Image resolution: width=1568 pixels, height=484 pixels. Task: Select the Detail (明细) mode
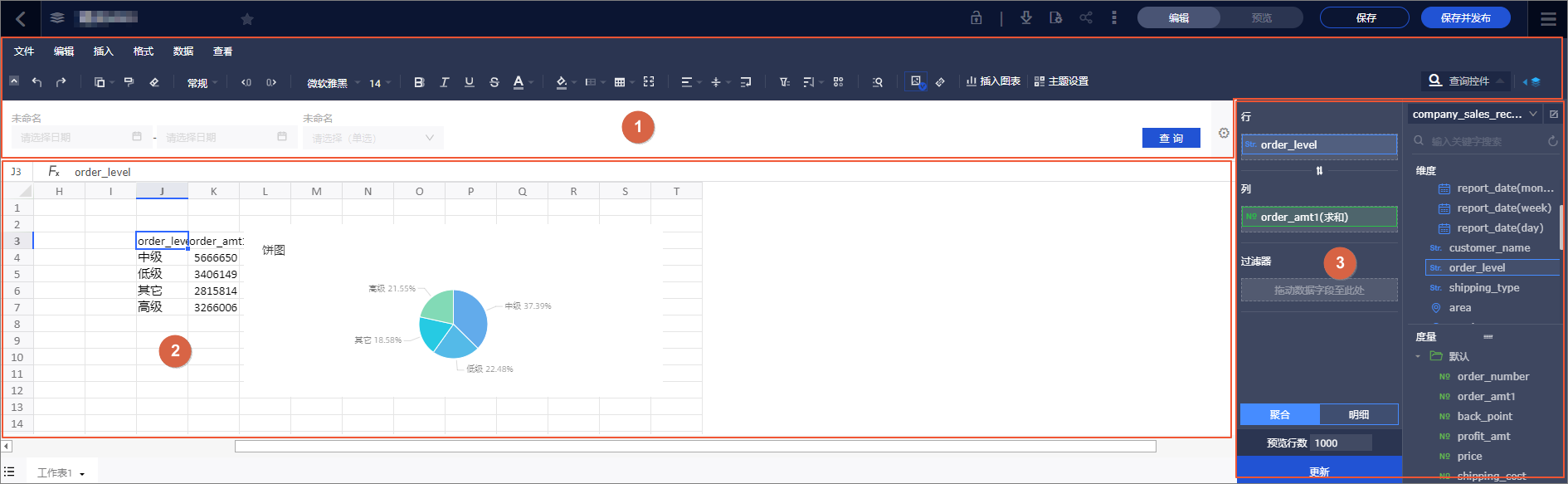(1359, 414)
